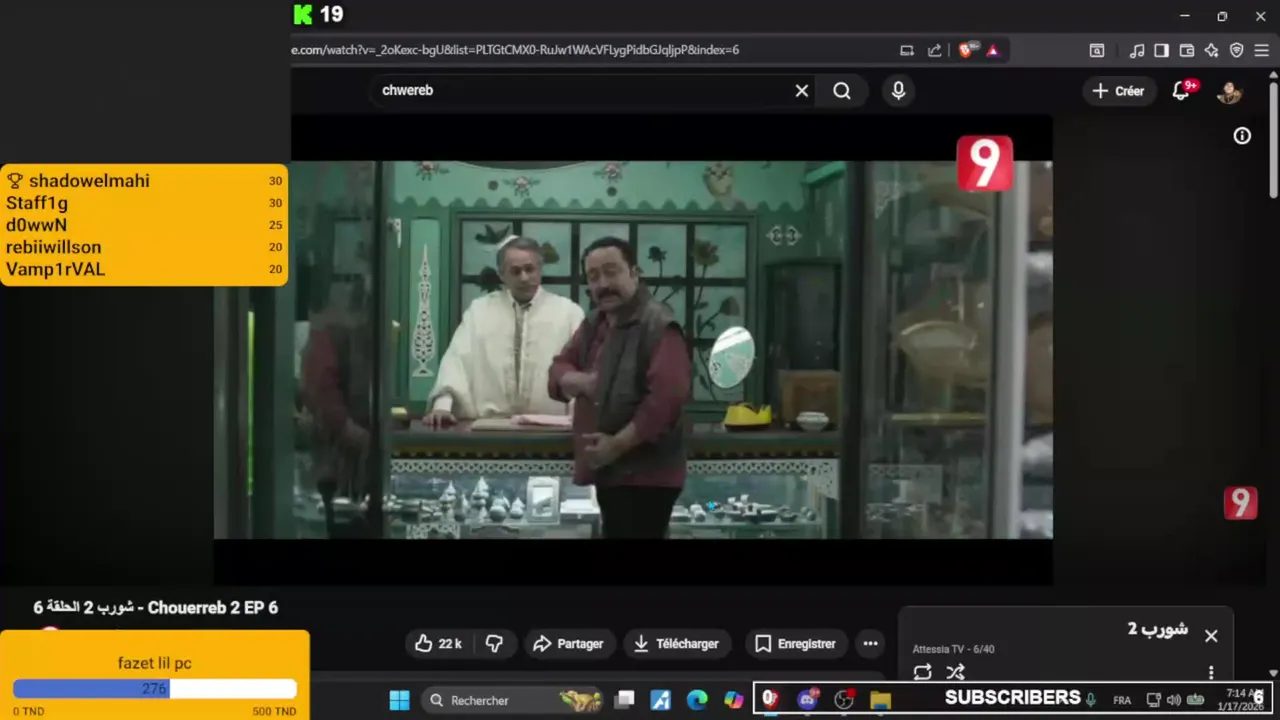Close the شورب 2 playlist panel

pyautogui.click(x=1211, y=636)
